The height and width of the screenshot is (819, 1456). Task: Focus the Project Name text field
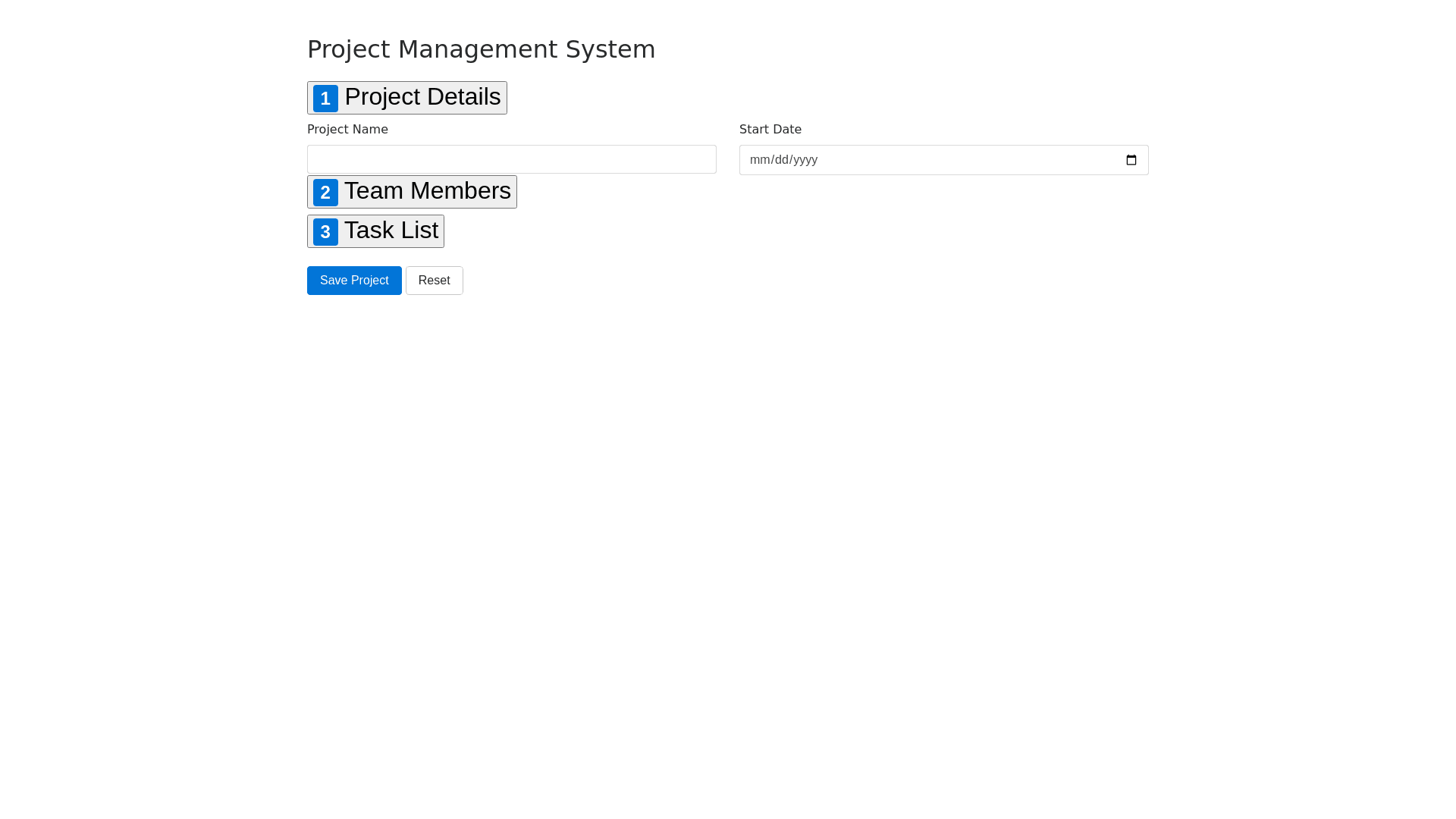(511, 159)
